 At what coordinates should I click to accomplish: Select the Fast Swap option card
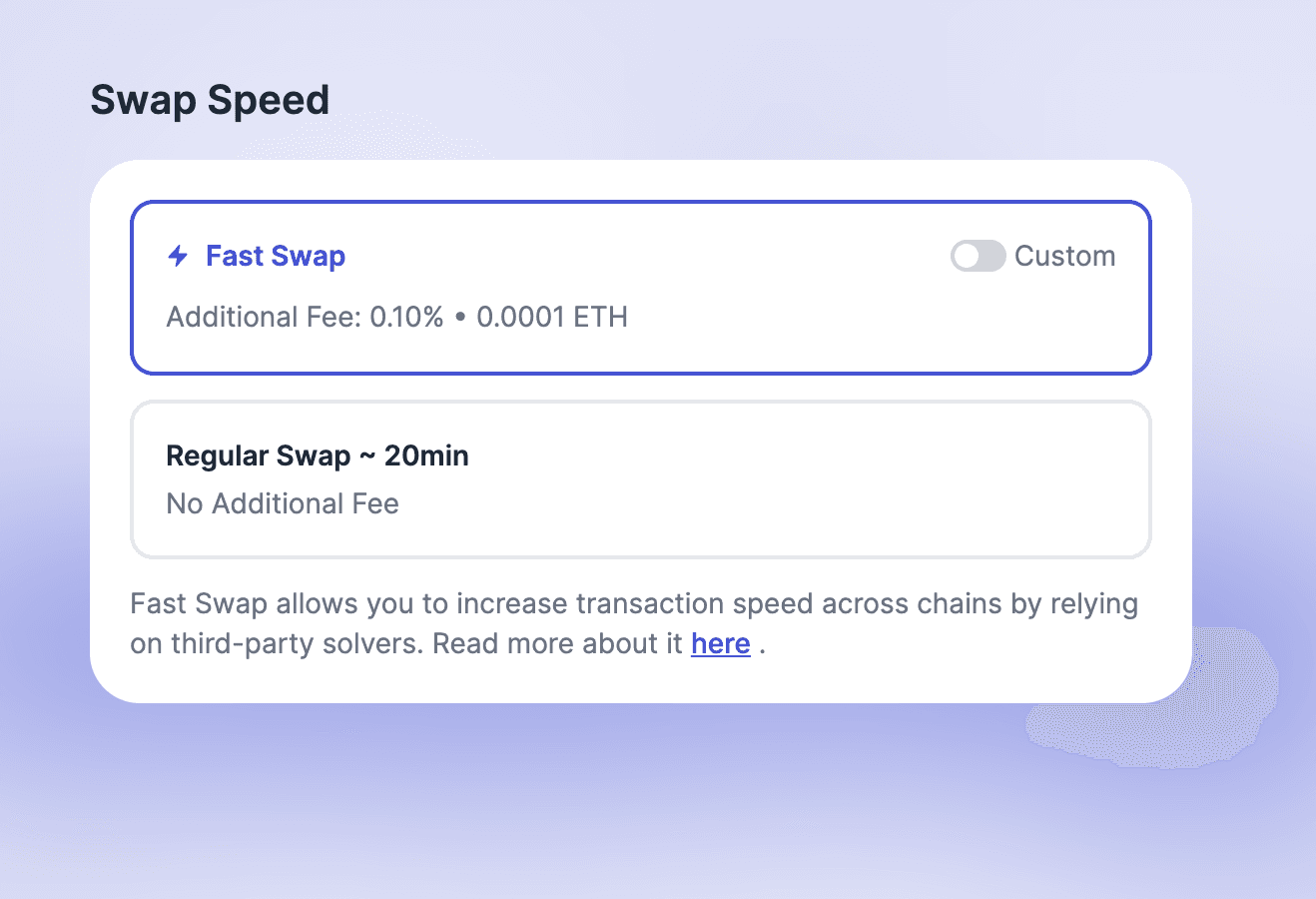coord(639,288)
